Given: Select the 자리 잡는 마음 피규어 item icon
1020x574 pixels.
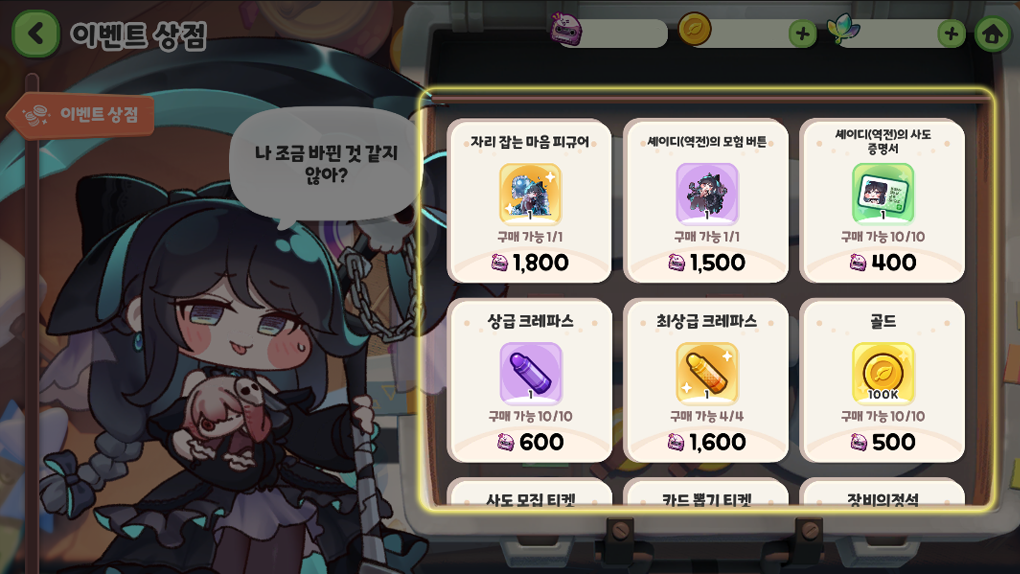Looking at the screenshot, I should tap(530, 194).
